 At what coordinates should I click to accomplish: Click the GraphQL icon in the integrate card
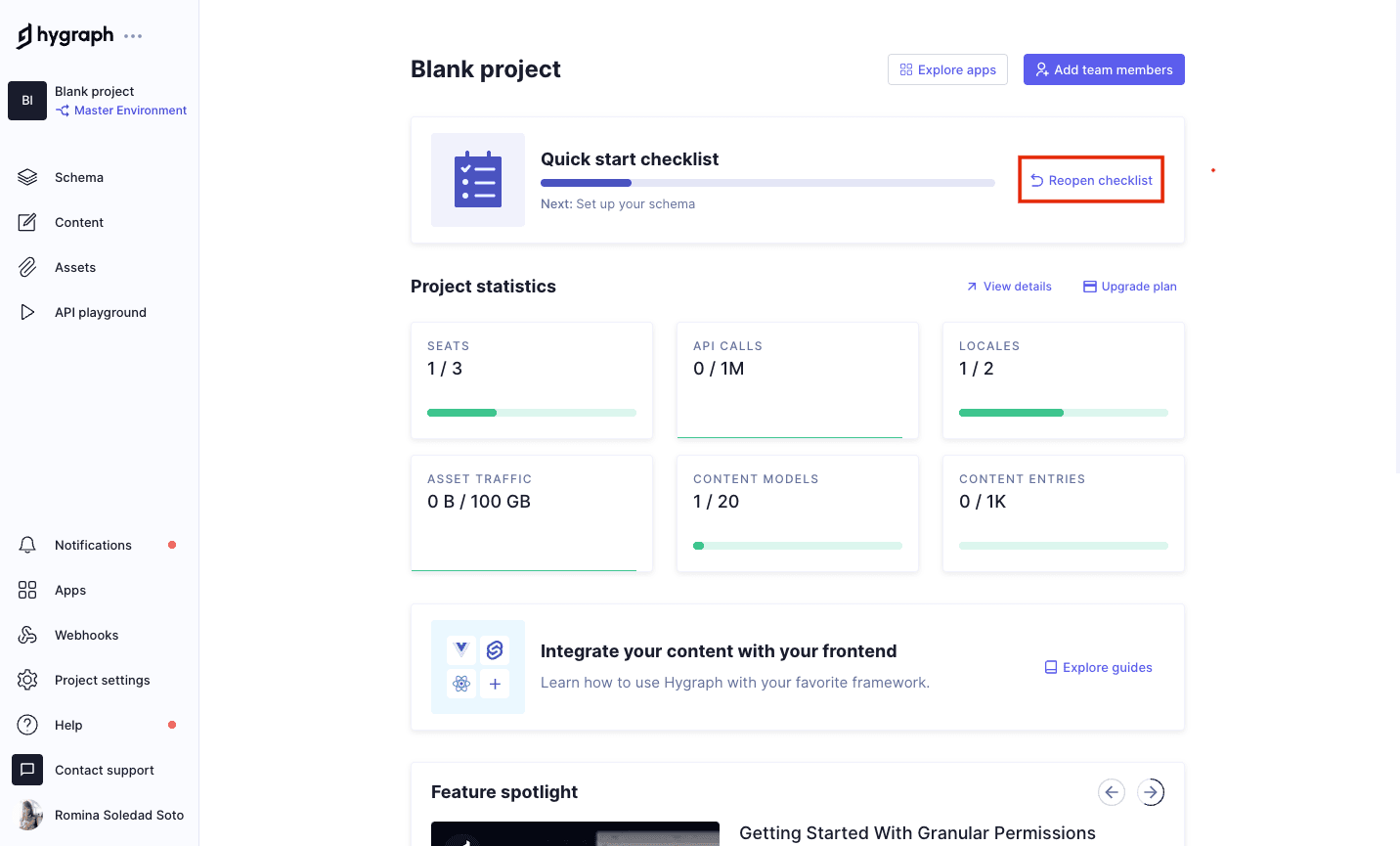click(x=494, y=649)
